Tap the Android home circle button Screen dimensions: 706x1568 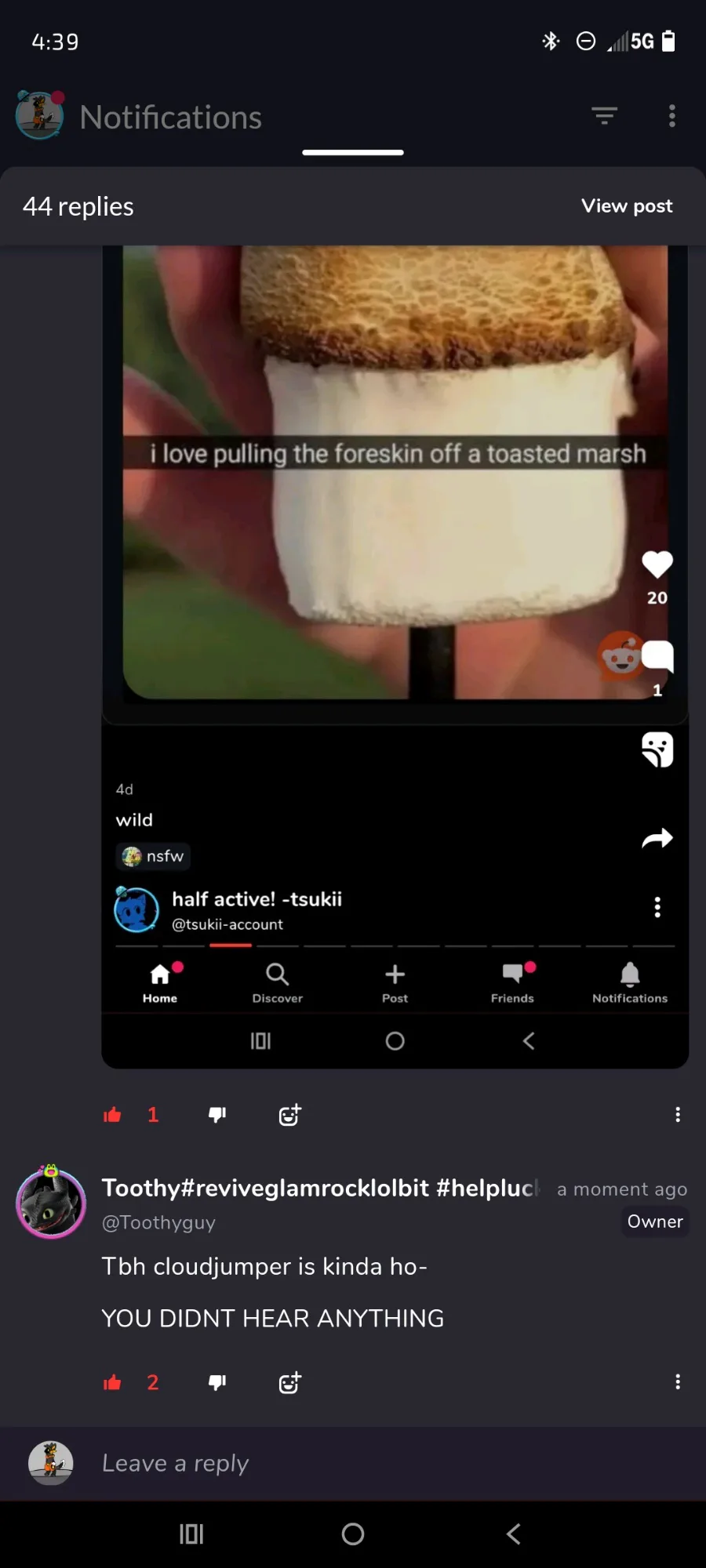click(353, 1534)
